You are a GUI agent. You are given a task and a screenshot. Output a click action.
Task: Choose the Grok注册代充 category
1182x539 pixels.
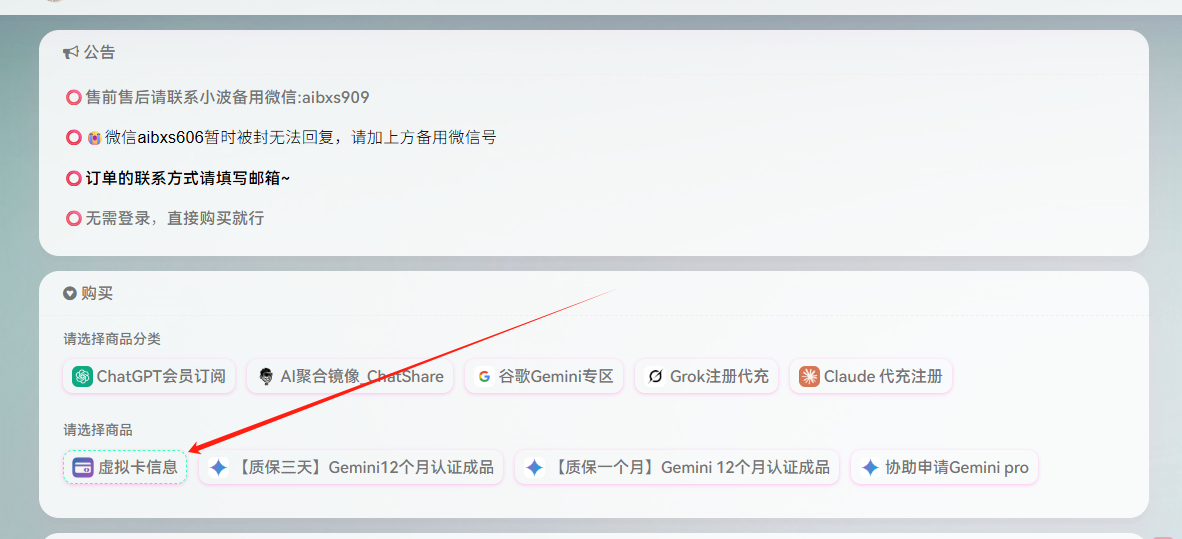click(x=706, y=376)
